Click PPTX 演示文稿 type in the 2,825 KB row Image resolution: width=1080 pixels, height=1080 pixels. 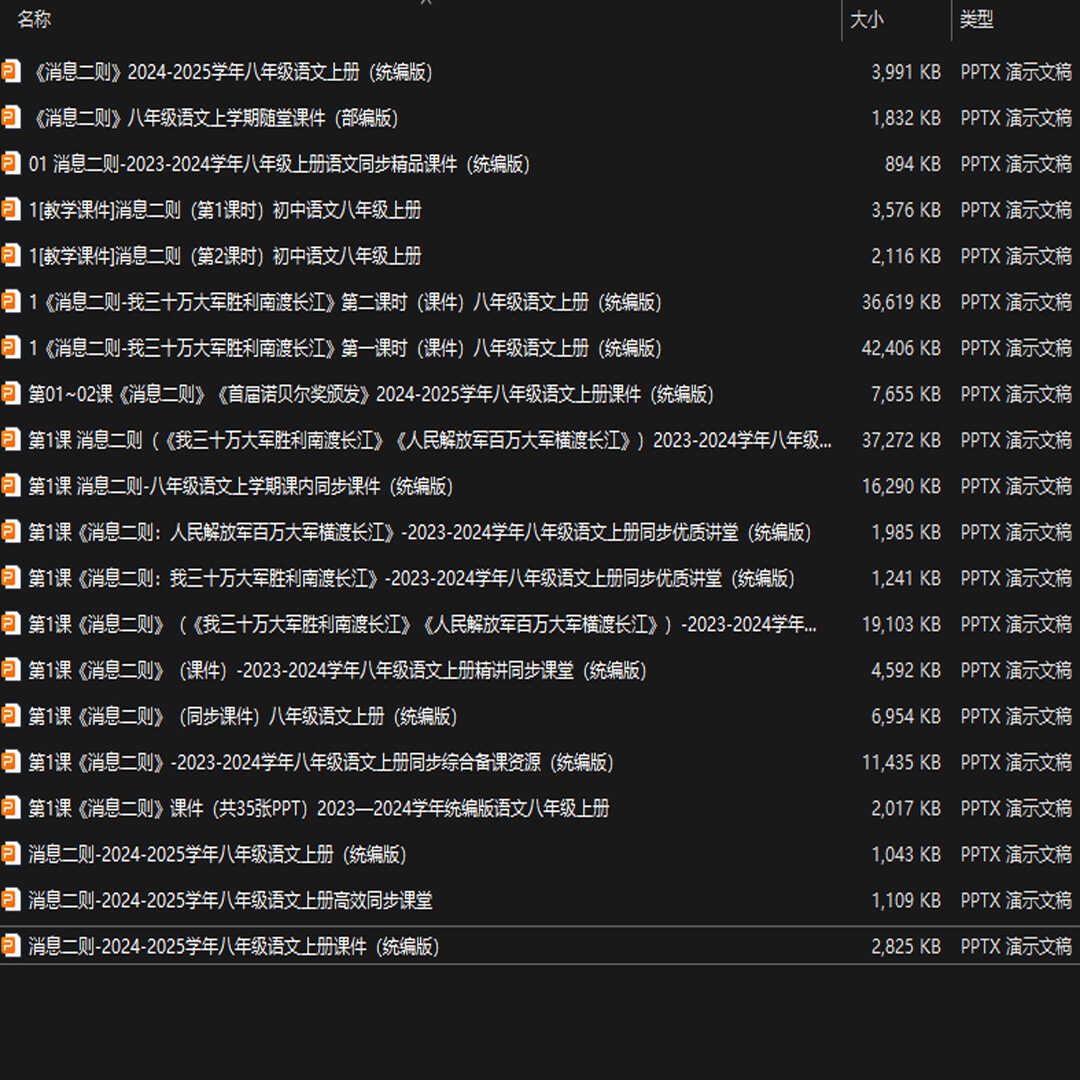click(x=1017, y=946)
